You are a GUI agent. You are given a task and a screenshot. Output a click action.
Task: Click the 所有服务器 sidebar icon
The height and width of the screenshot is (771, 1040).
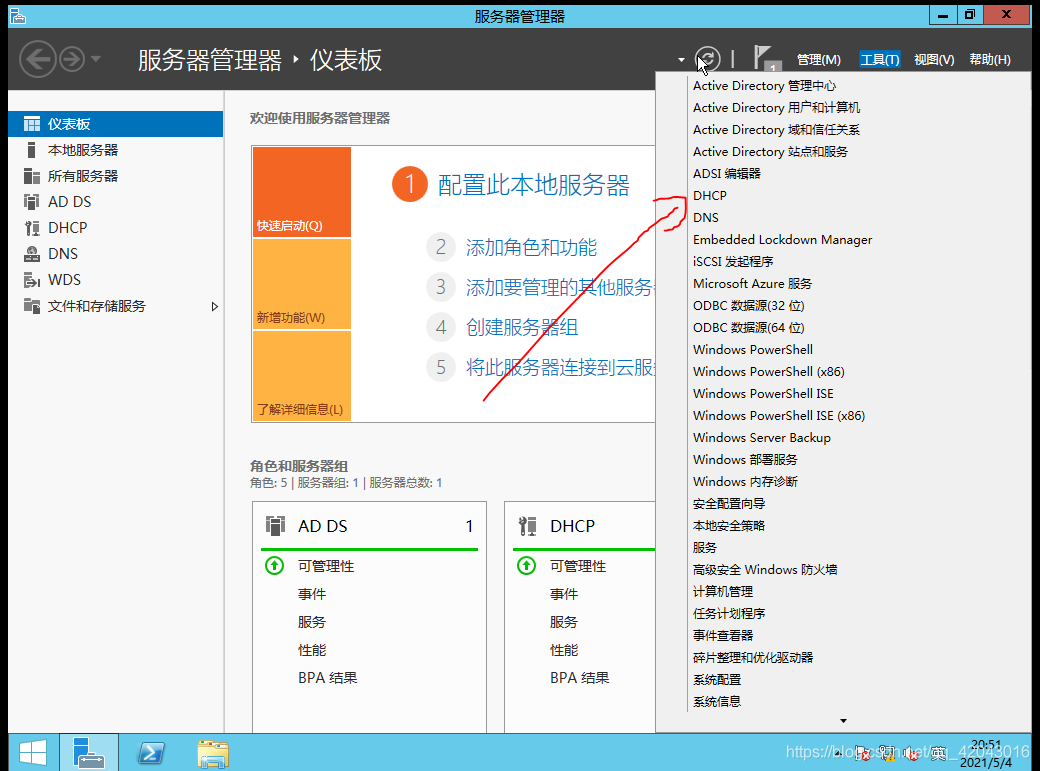coord(31,176)
